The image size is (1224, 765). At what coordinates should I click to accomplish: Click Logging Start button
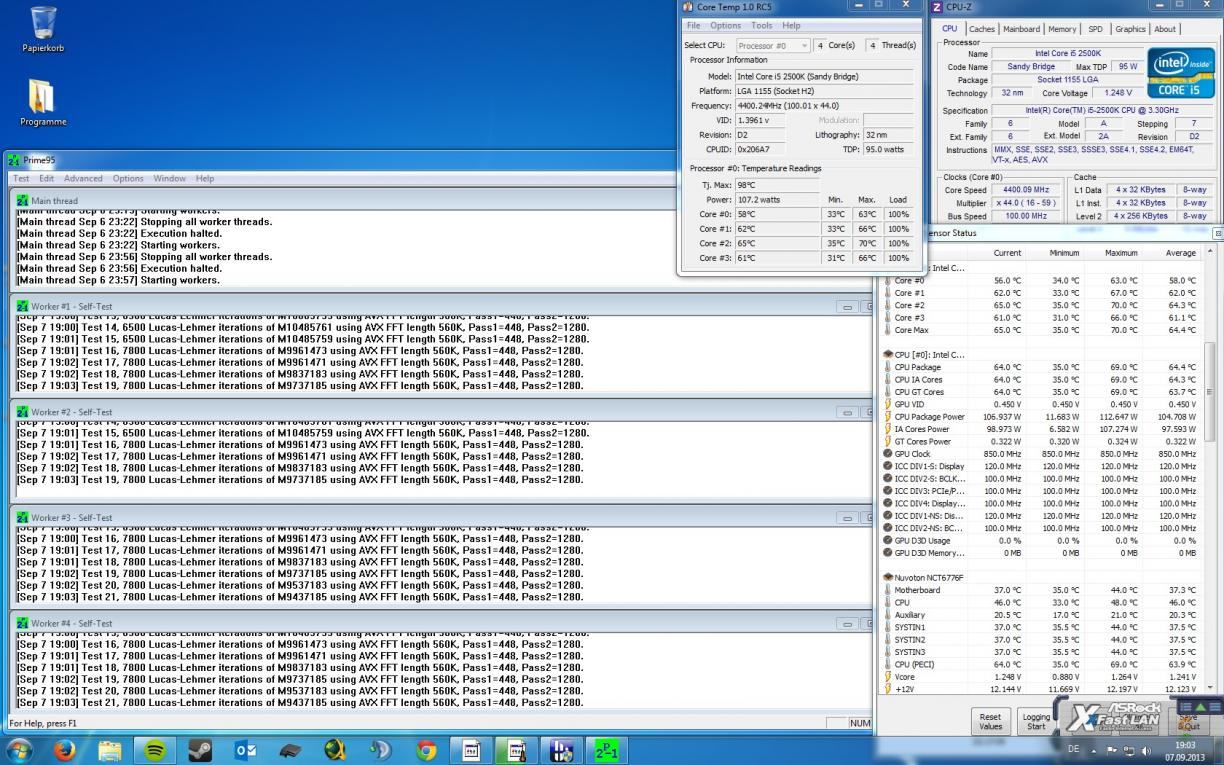coord(1036,721)
